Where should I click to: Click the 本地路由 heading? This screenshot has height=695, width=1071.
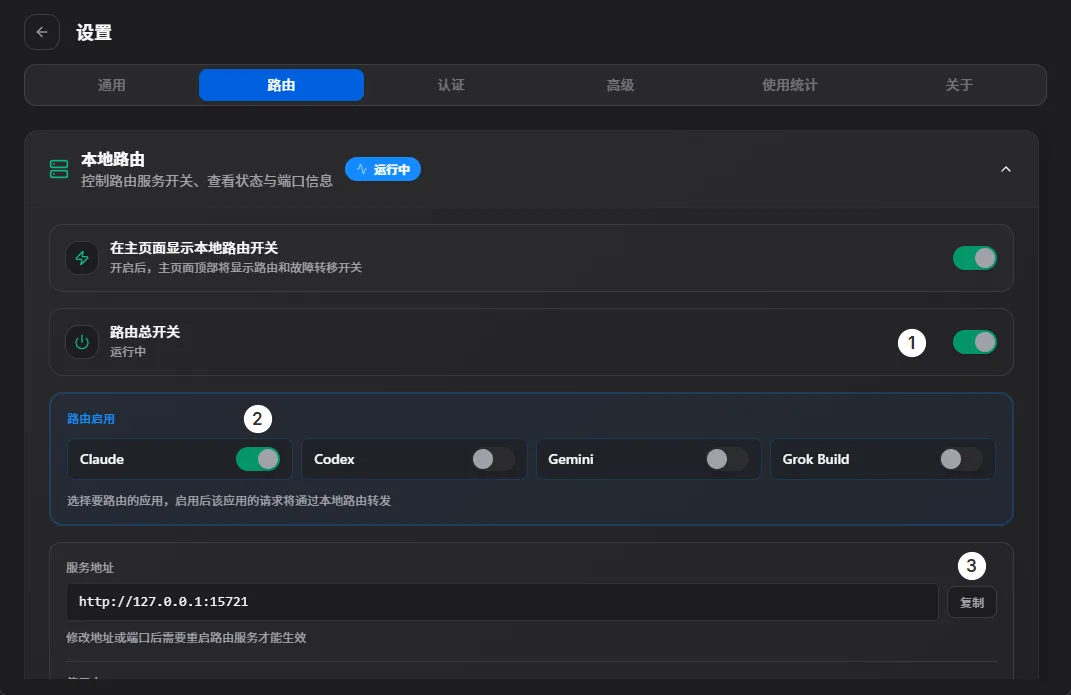point(113,160)
